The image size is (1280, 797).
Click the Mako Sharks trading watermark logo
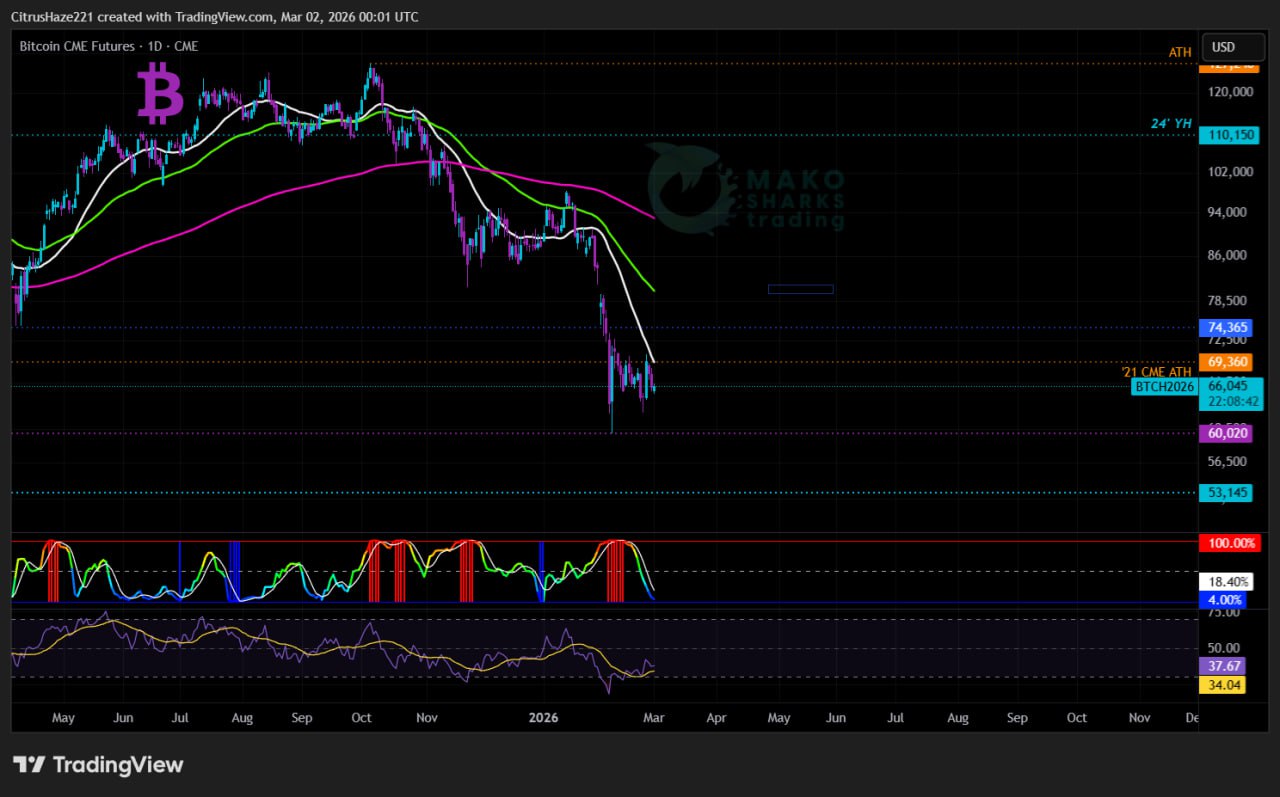point(745,189)
